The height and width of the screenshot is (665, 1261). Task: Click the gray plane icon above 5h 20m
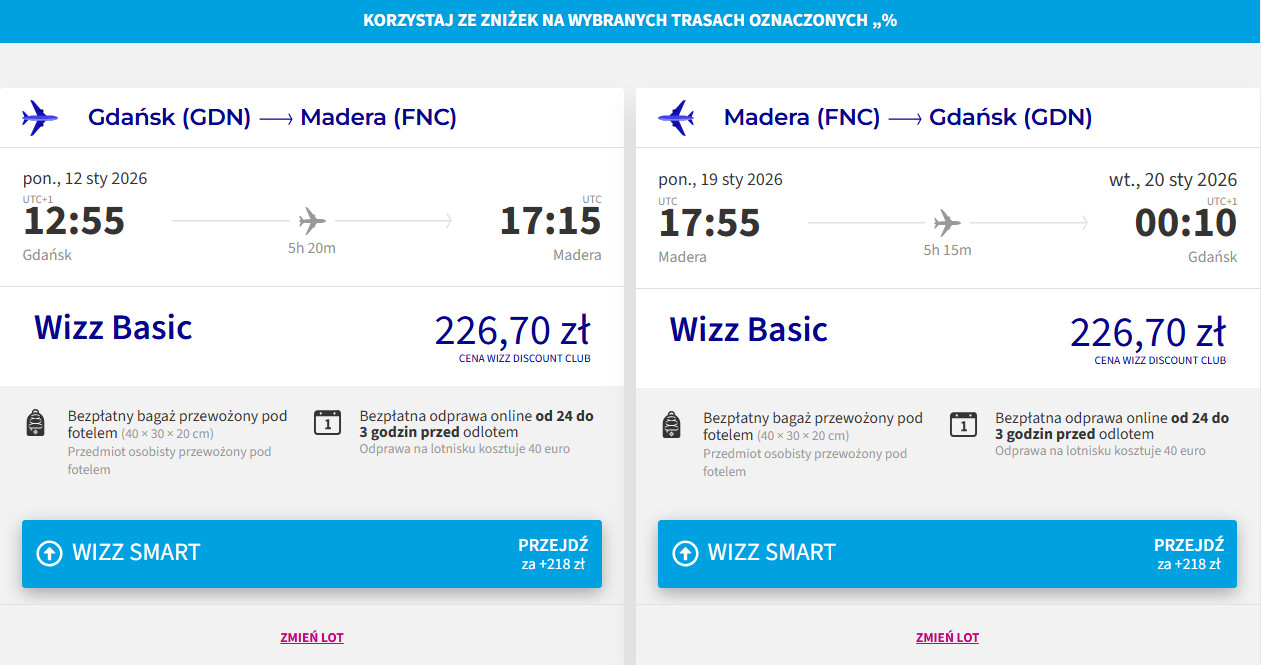312,220
